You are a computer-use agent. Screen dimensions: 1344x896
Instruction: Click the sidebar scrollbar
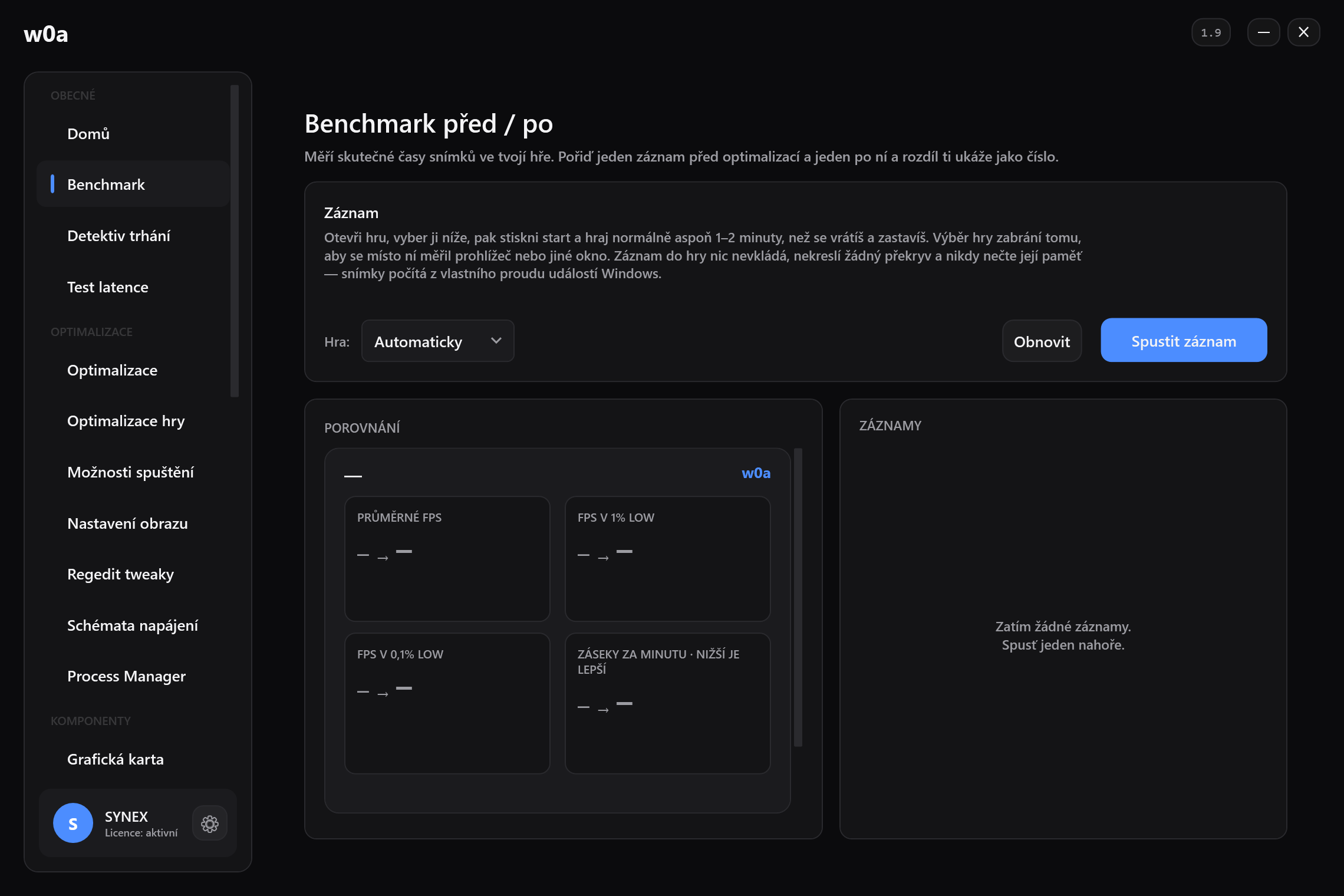pyautogui.click(x=235, y=241)
